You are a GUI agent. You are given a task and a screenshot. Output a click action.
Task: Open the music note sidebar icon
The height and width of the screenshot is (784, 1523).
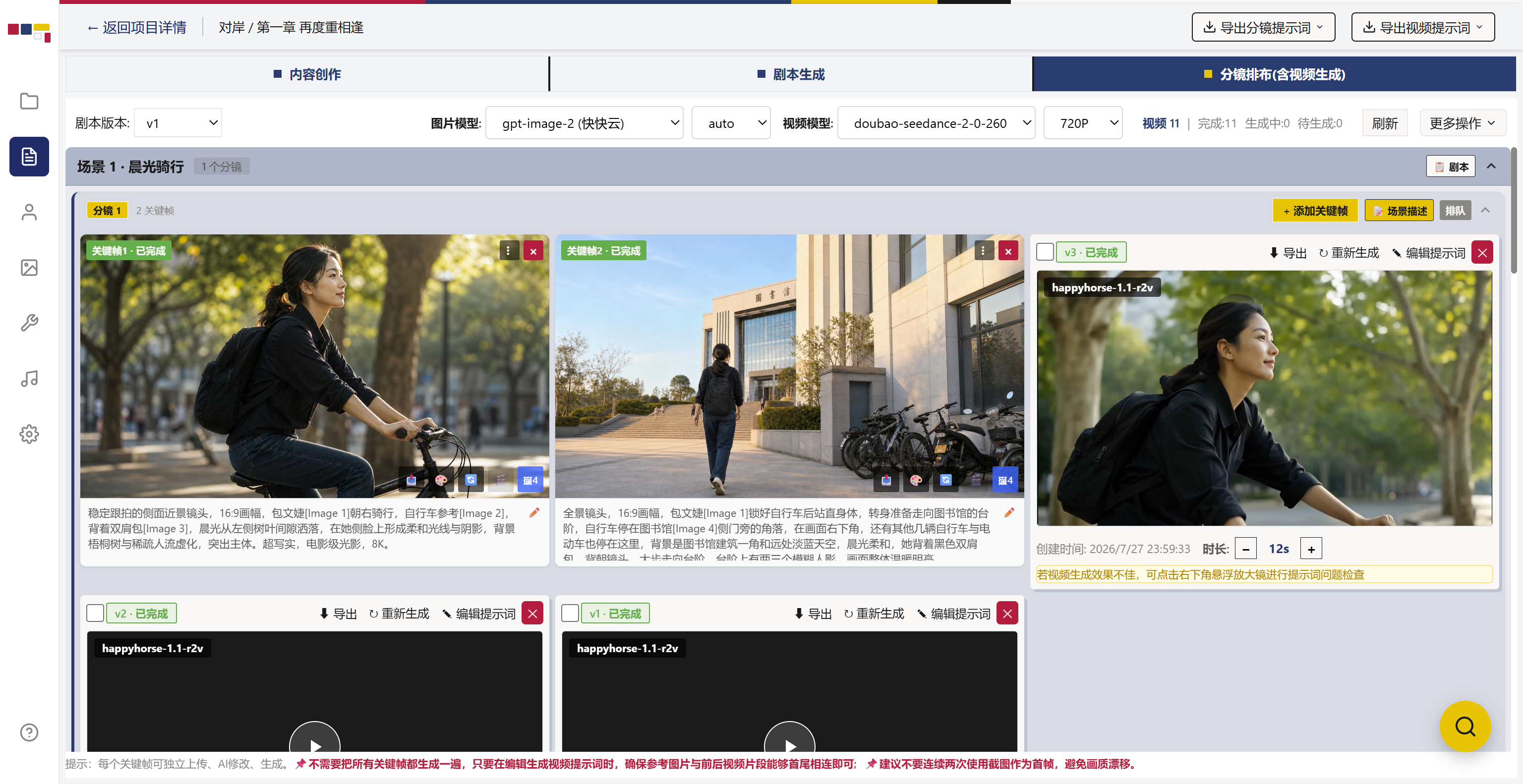tap(29, 379)
